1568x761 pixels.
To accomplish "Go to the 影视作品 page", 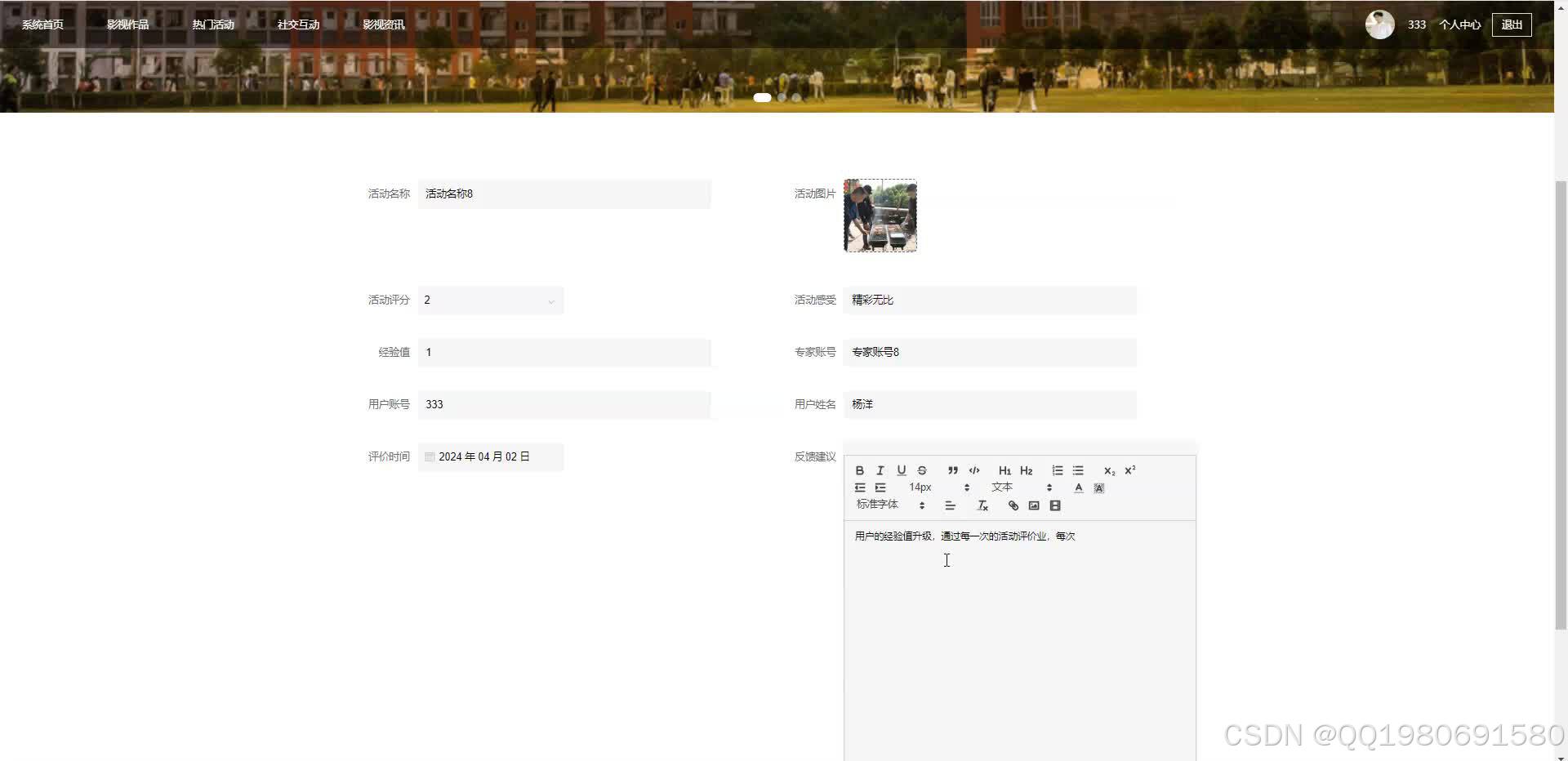I will coord(128,24).
